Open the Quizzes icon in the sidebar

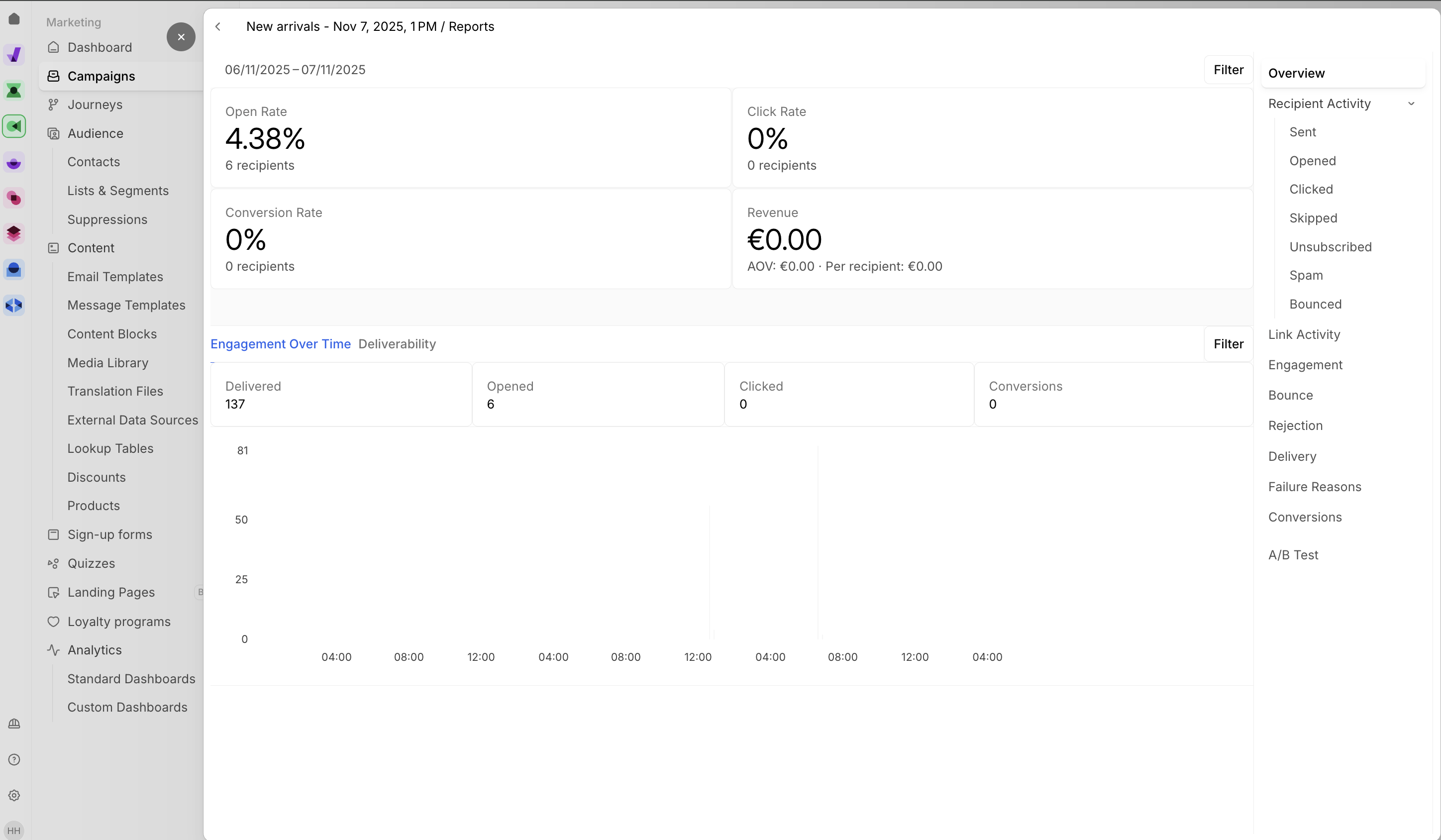53,563
